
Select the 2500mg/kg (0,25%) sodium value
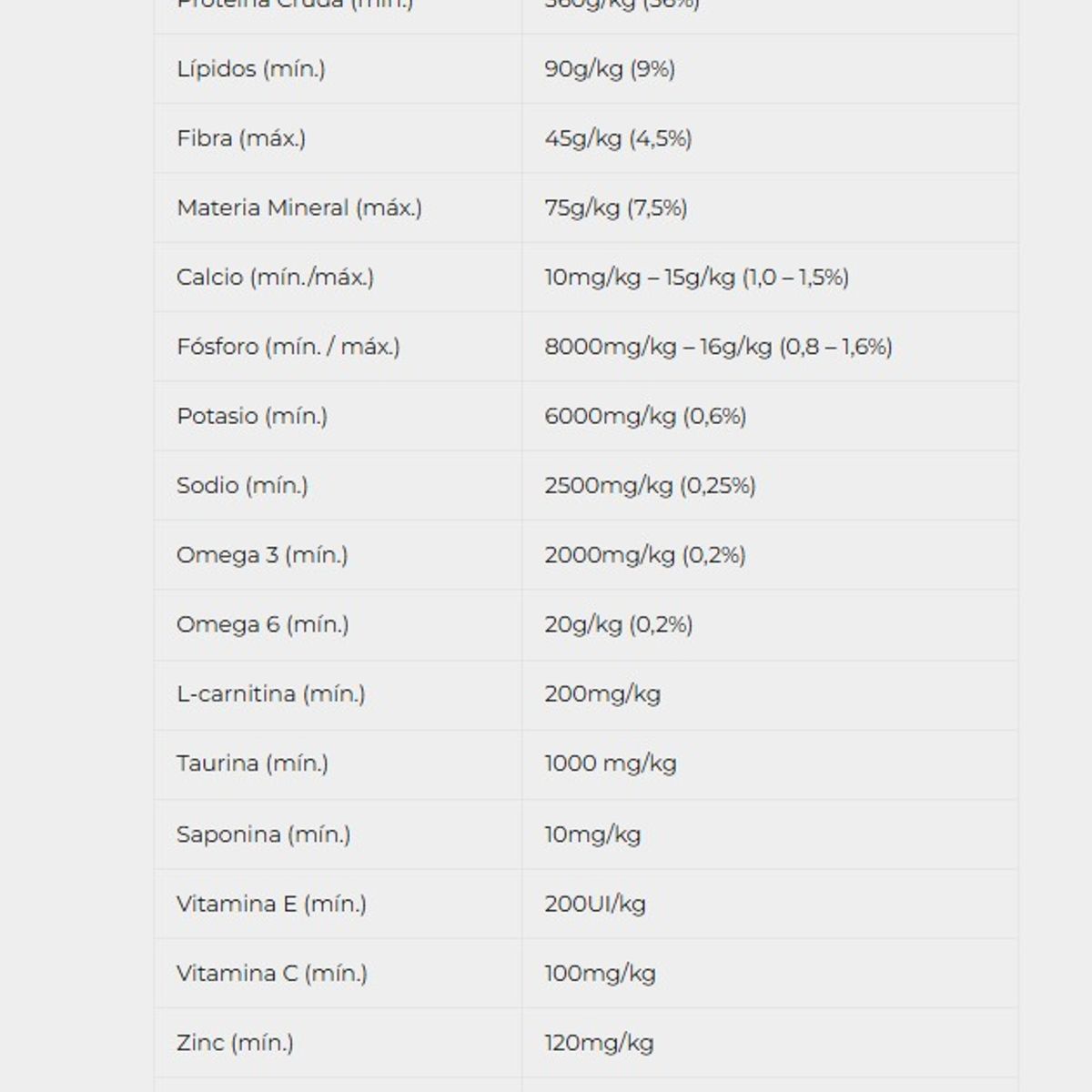[x=650, y=485]
